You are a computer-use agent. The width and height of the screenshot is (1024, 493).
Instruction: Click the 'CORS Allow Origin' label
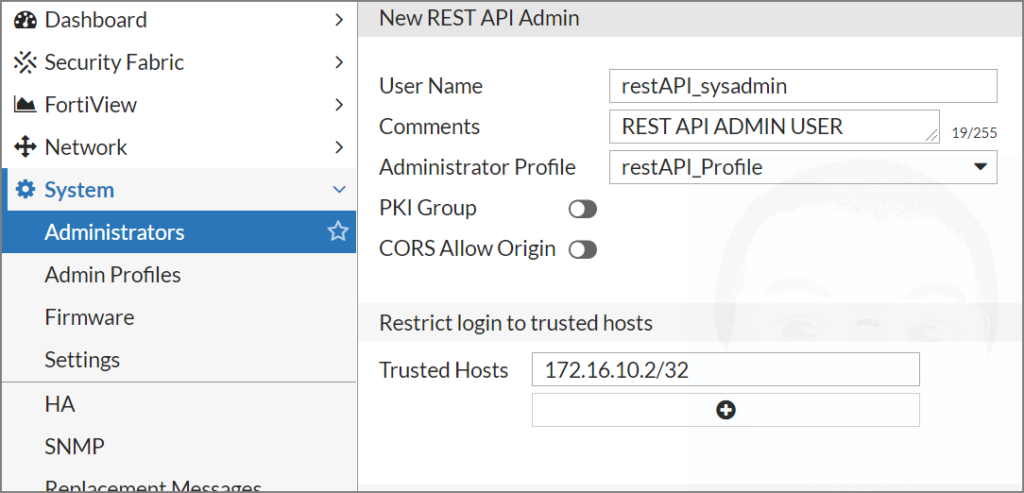[x=468, y=249]
